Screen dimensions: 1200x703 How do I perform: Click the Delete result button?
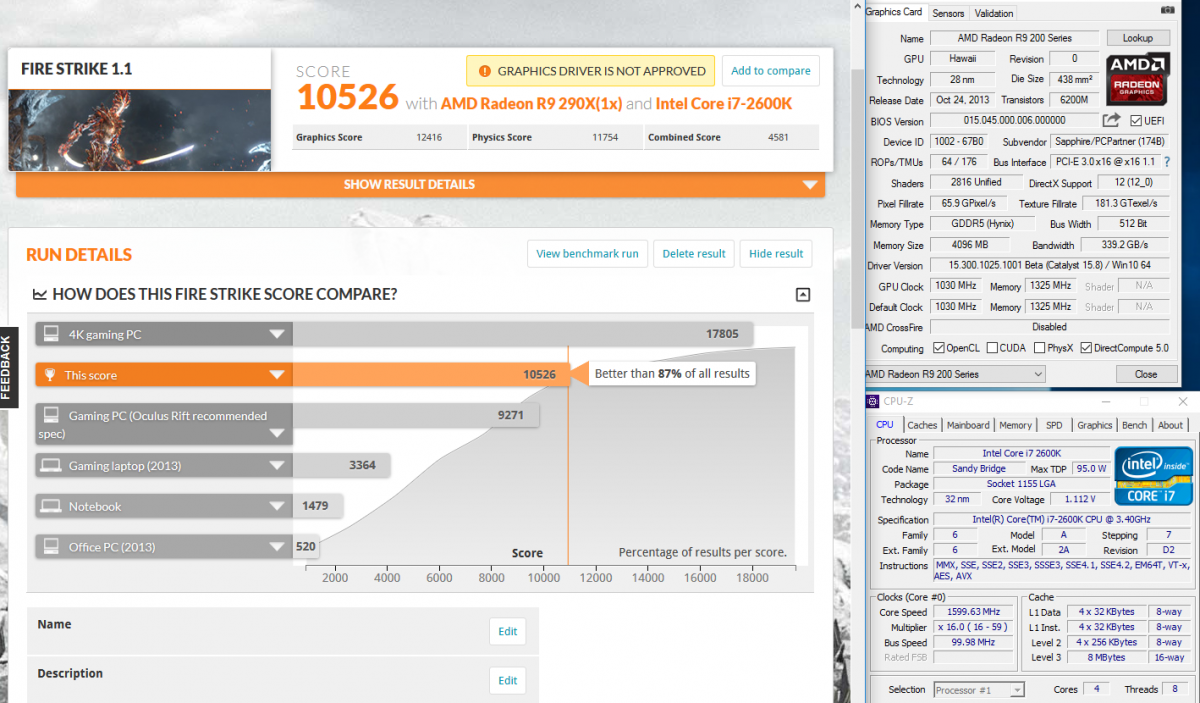tap(694, 254)
